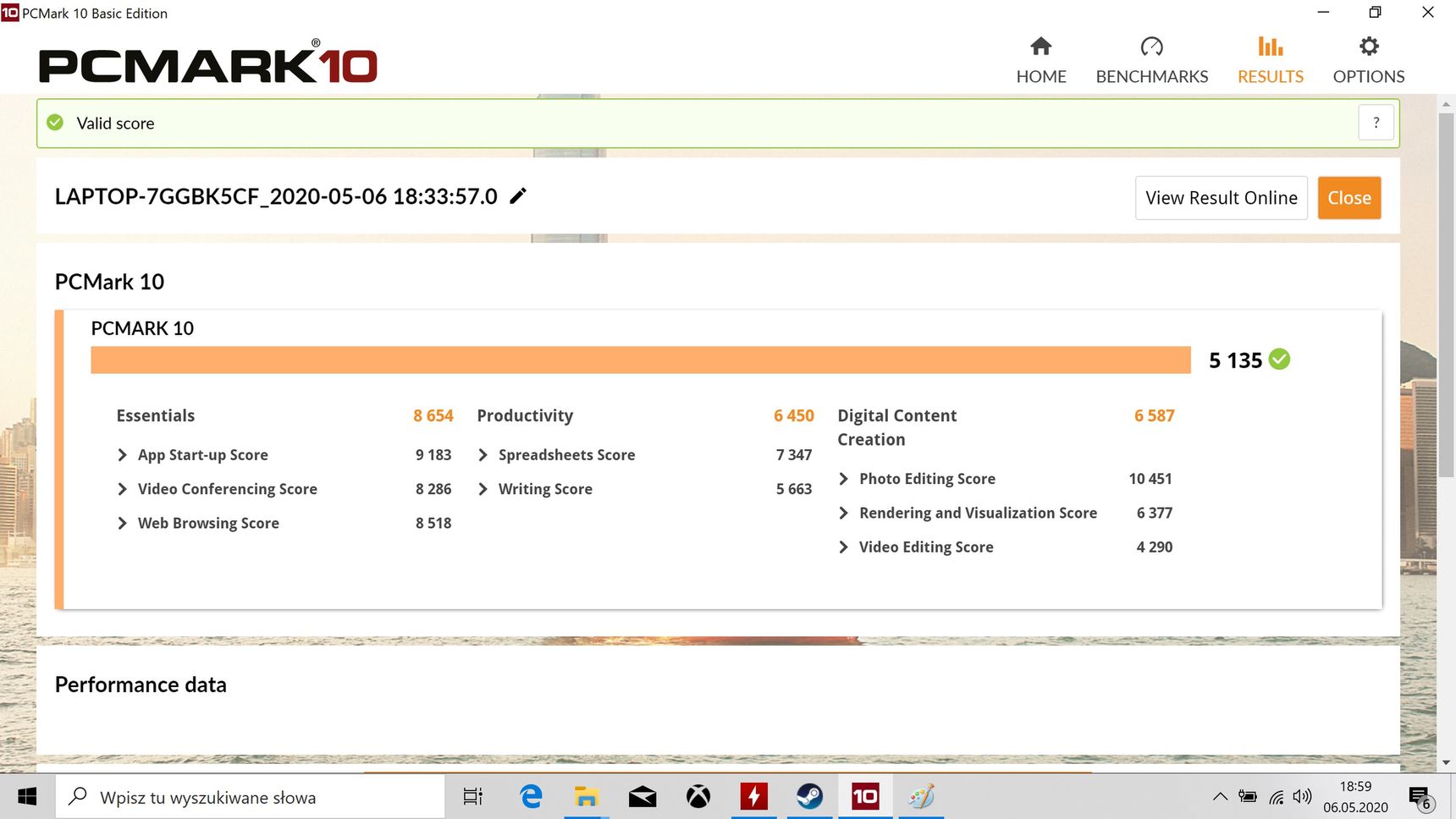Viewport: 1456px width, 819px height.
Task: Click the Web Browsing value 8 518
Action: (433, 523)
